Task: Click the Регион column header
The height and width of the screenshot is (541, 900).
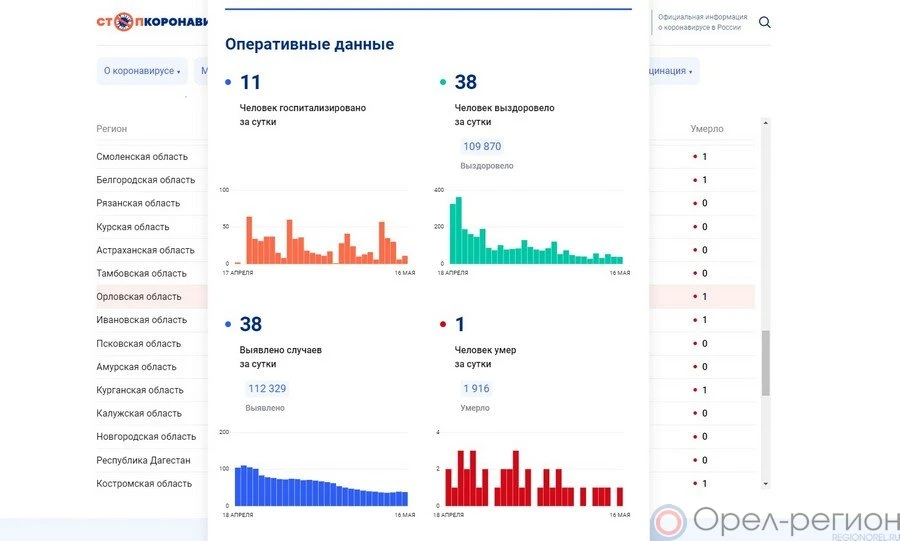Action: pos(111,129)
